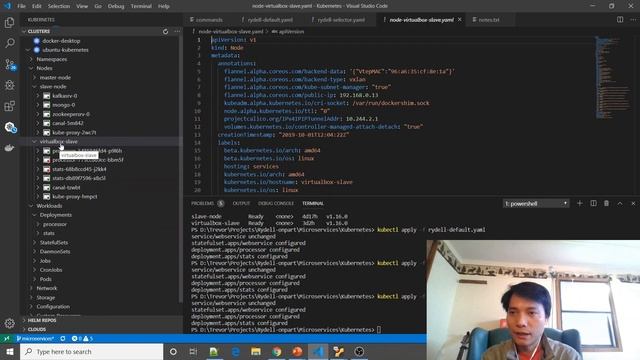
Task: Click the microservices branch in status bar
Action: point(35,338)
